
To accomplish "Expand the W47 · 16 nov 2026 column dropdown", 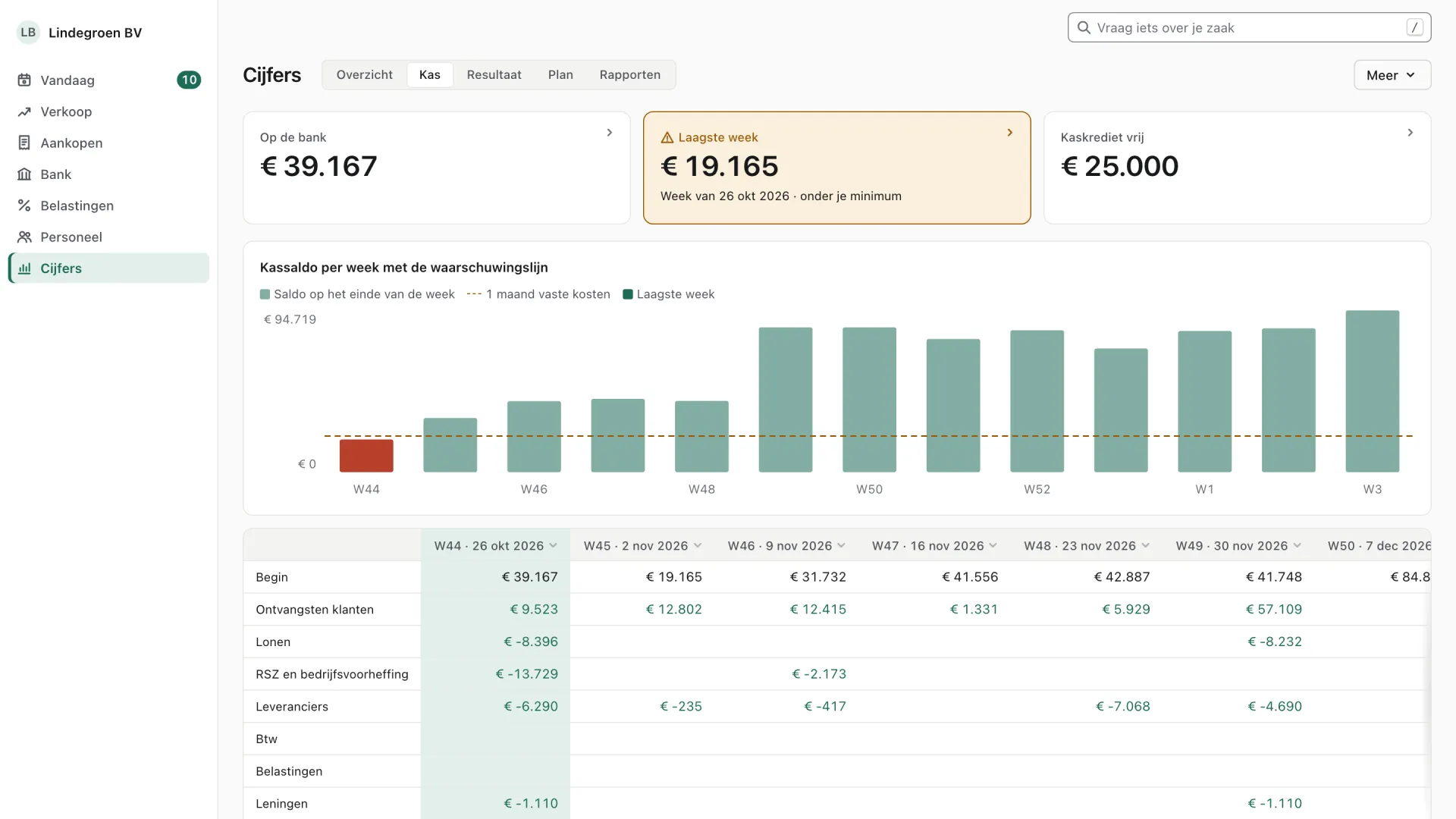I will tap(993, 546).
